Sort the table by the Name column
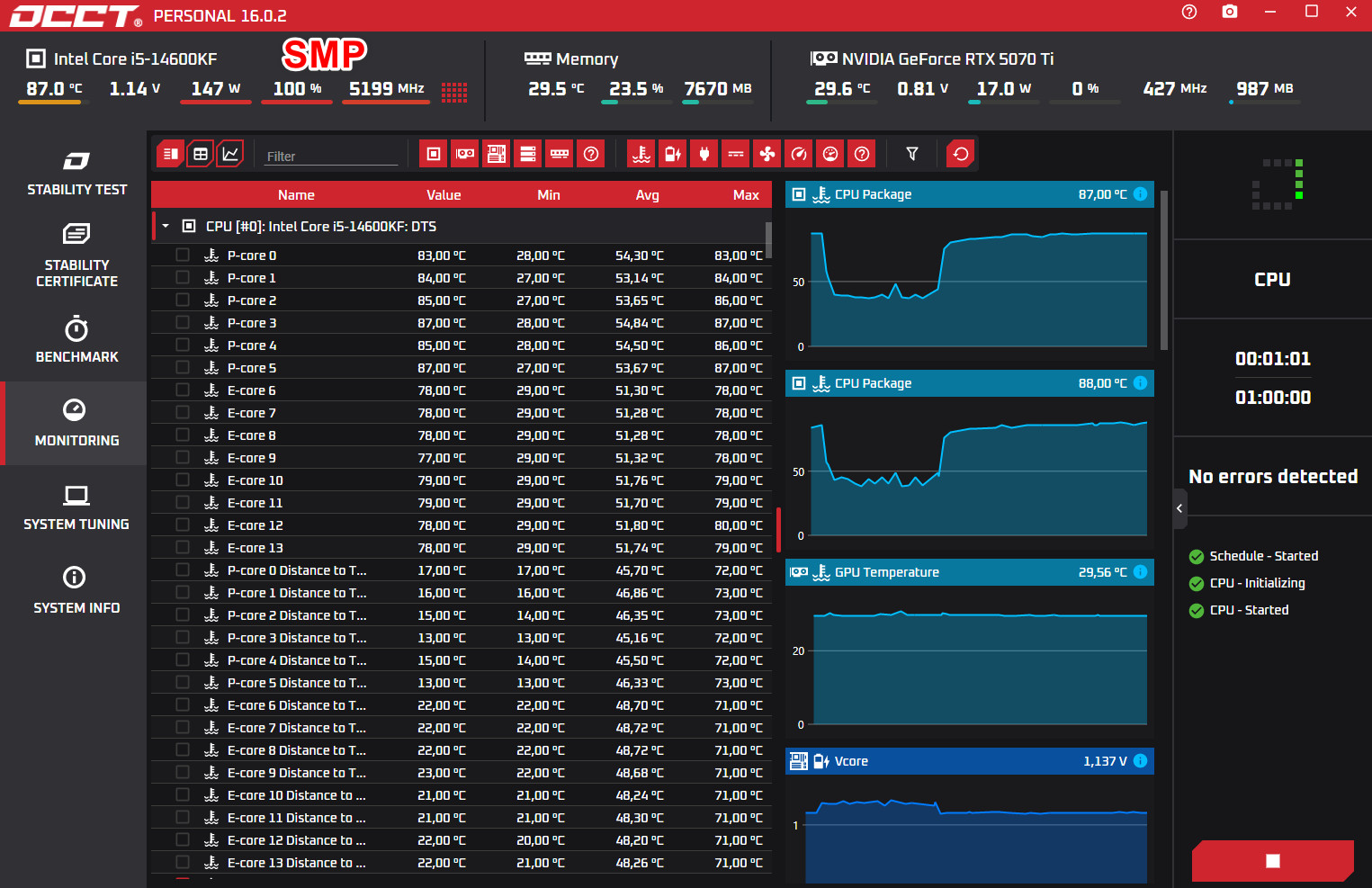The height and width of the screenshot is (888, 1372). point(296,195)
